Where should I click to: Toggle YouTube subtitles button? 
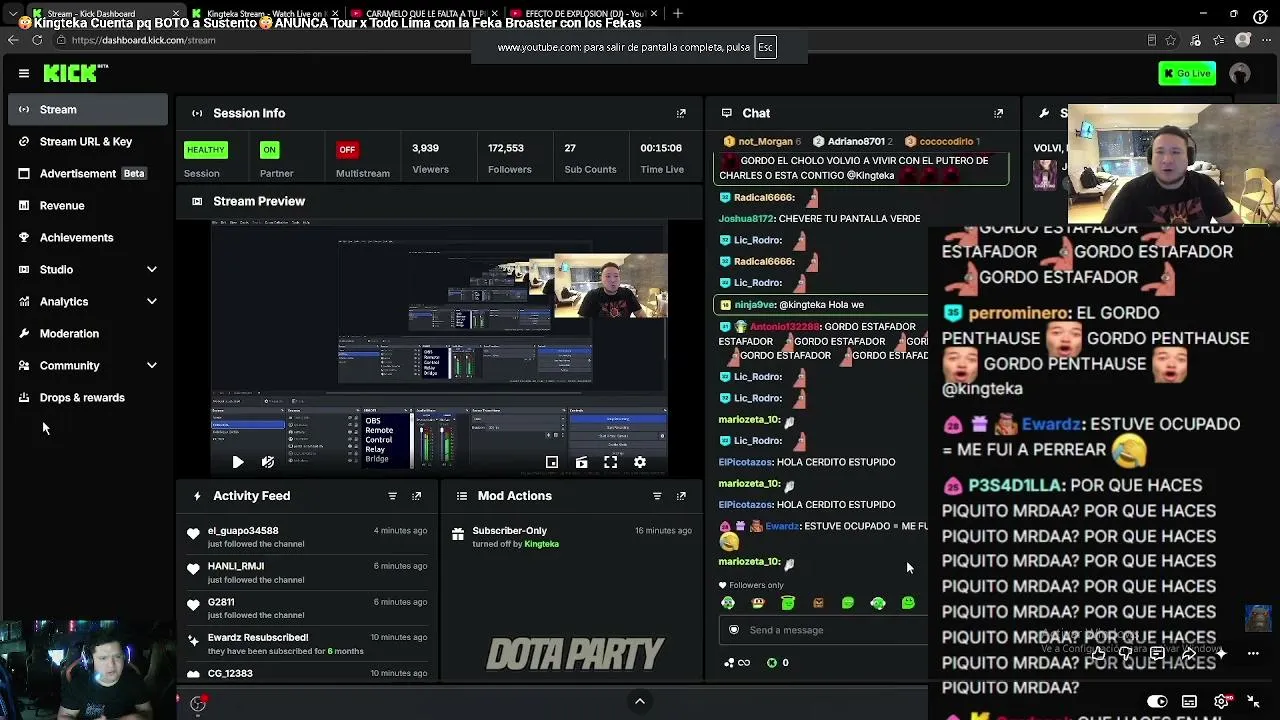click(1189, 702)
